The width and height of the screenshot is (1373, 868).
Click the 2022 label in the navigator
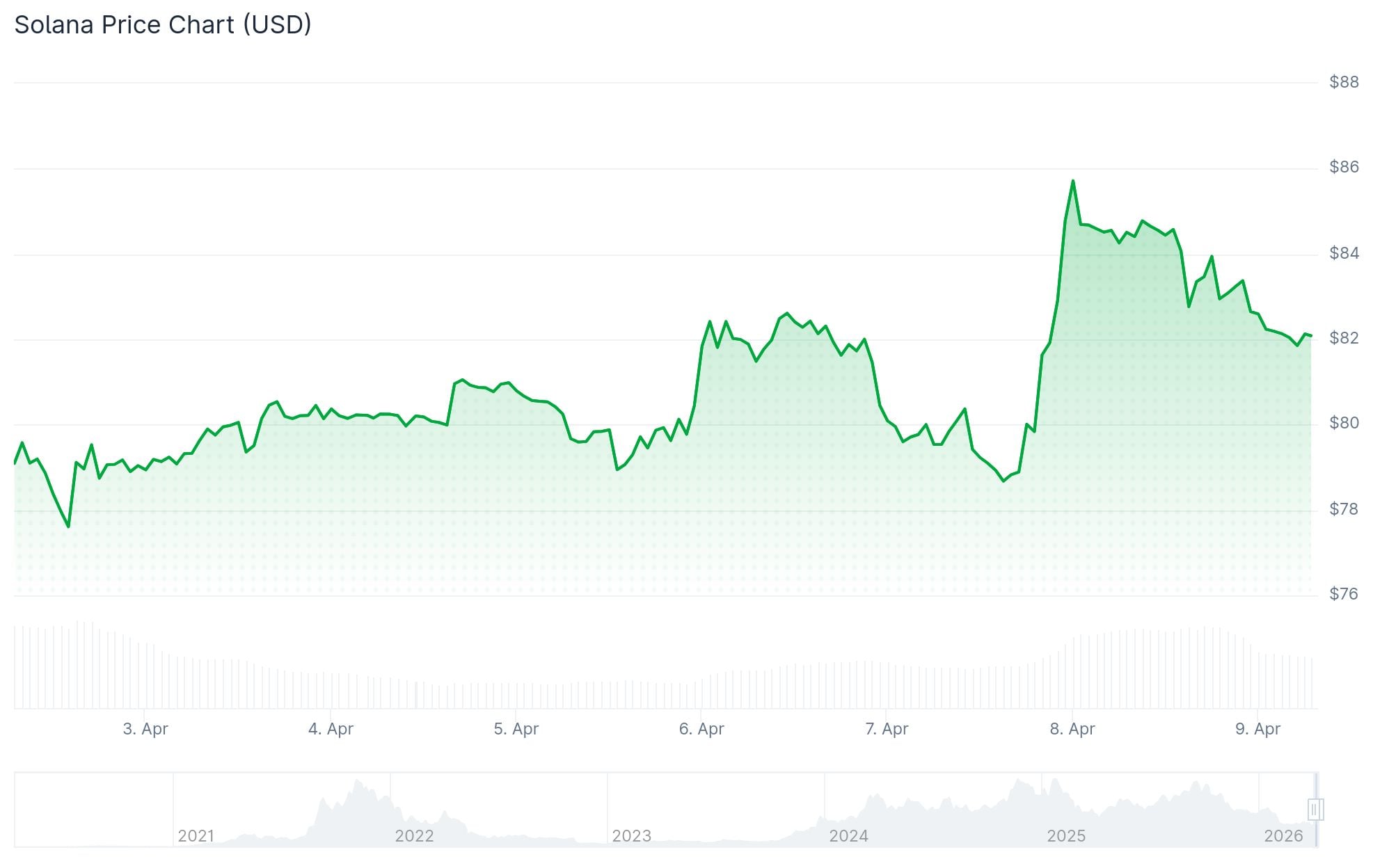(414, 835)
